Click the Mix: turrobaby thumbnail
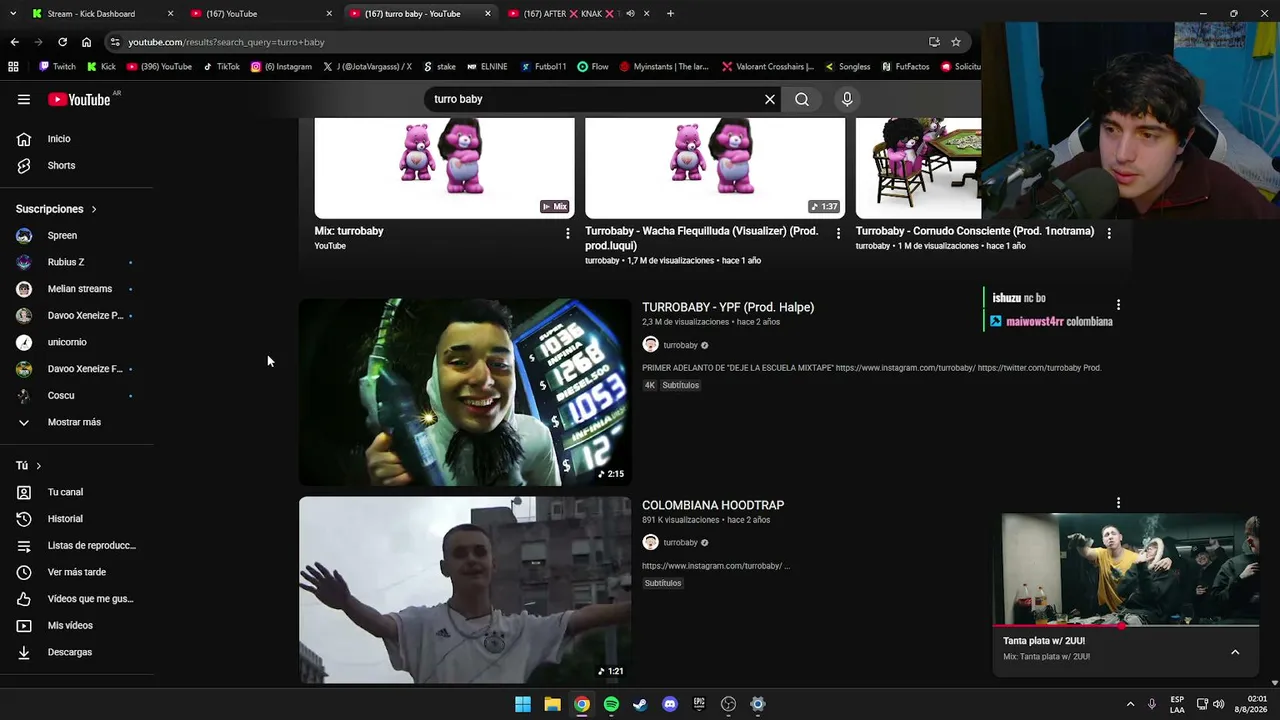This screenshot has height=720, width=1280. [445, 168]
